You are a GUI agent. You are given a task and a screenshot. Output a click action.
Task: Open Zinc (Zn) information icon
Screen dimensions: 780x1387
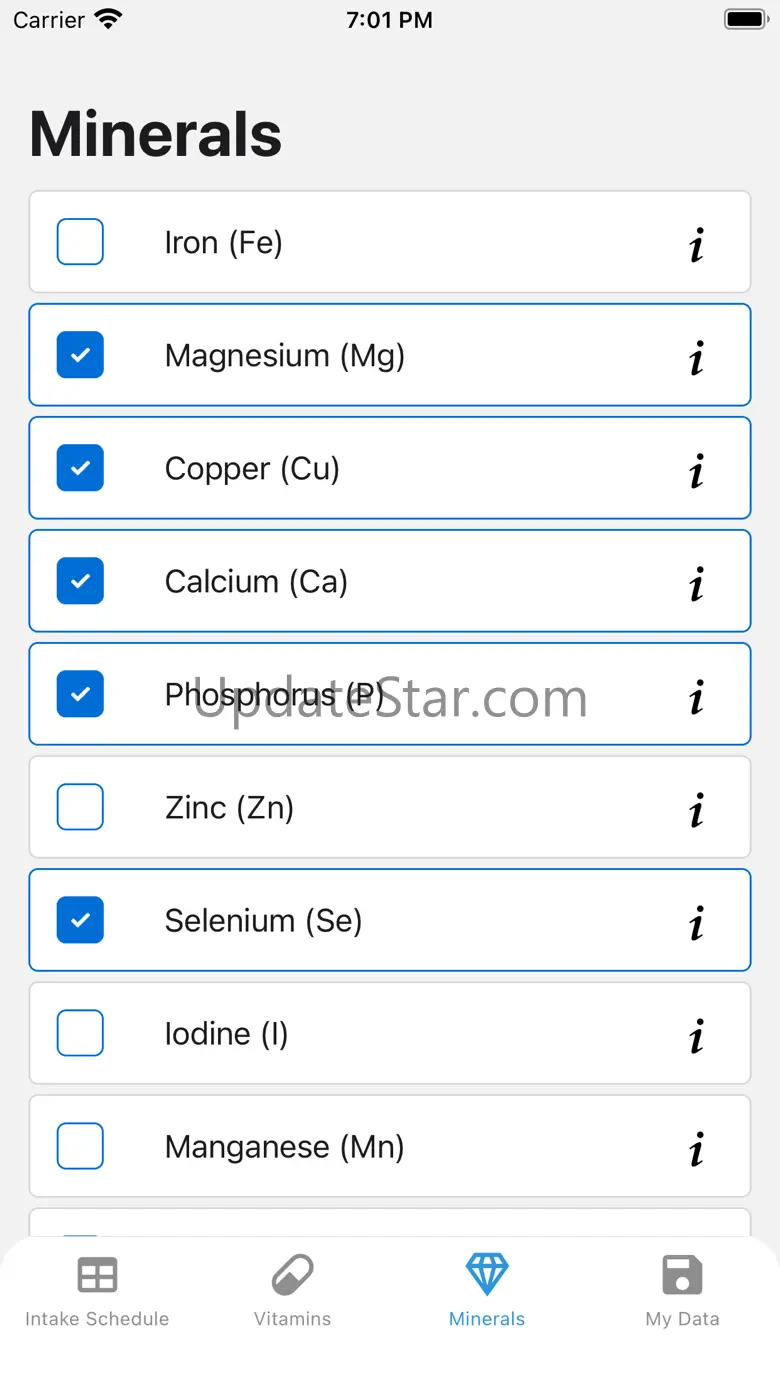(697, 808)
